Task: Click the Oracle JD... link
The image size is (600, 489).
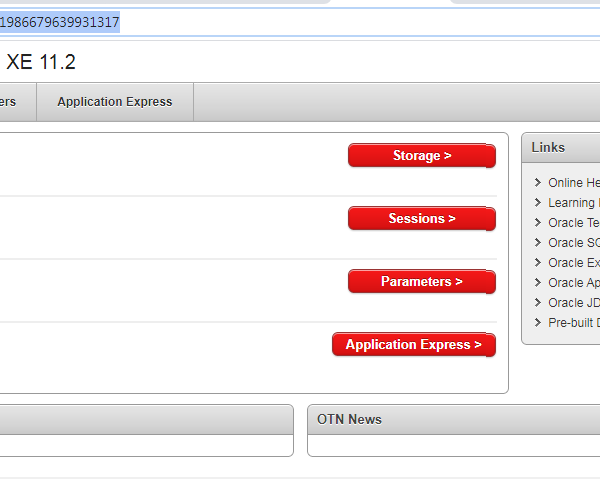Action: coord(574,303)
